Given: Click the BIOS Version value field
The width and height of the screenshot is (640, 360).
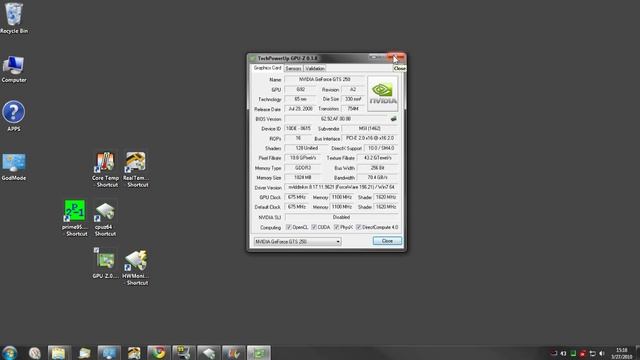Looking at the screenshot, I should coord(336,119).
